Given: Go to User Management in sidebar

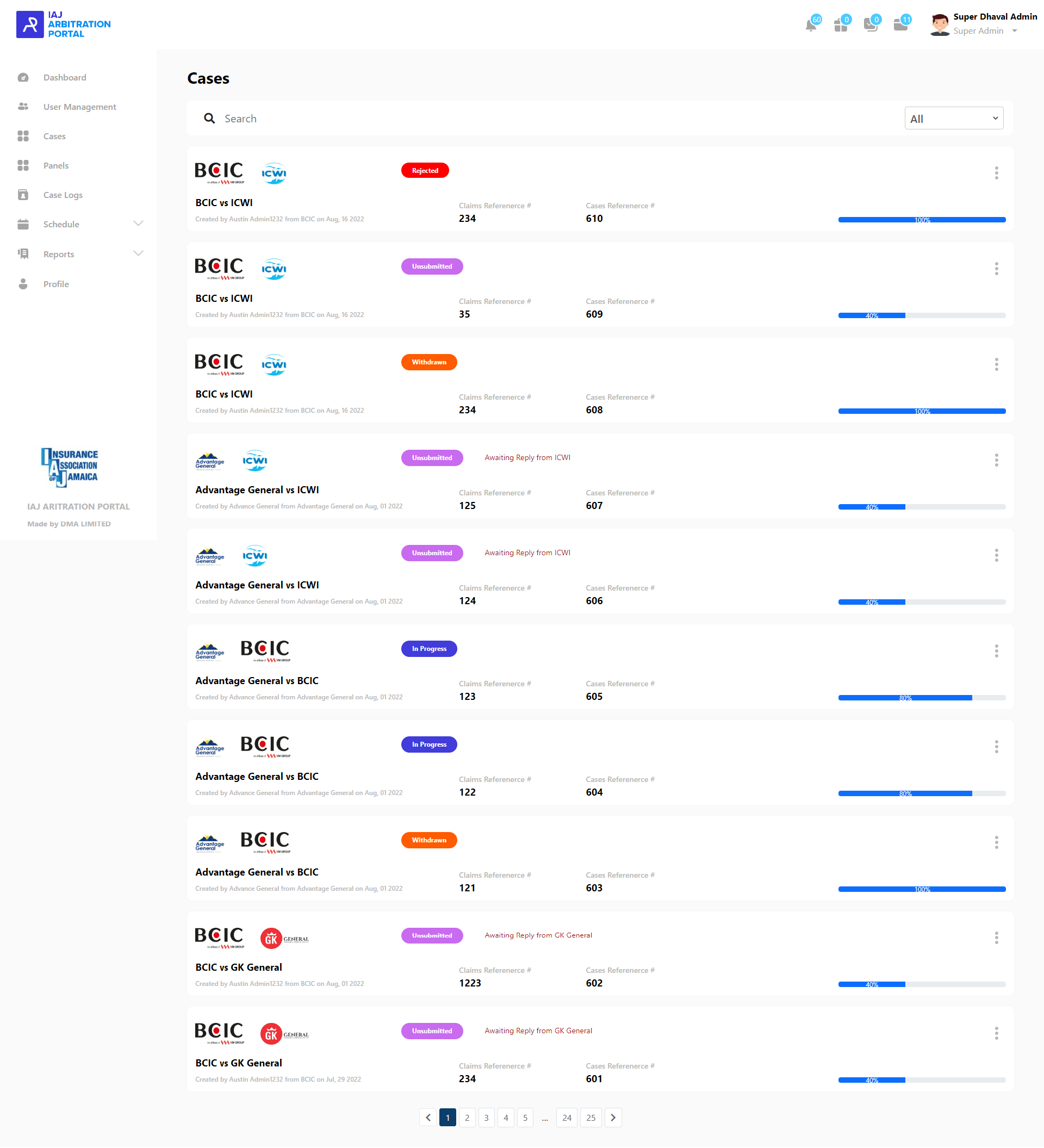Looking at the screenshot, I should (x=80, y=107).
